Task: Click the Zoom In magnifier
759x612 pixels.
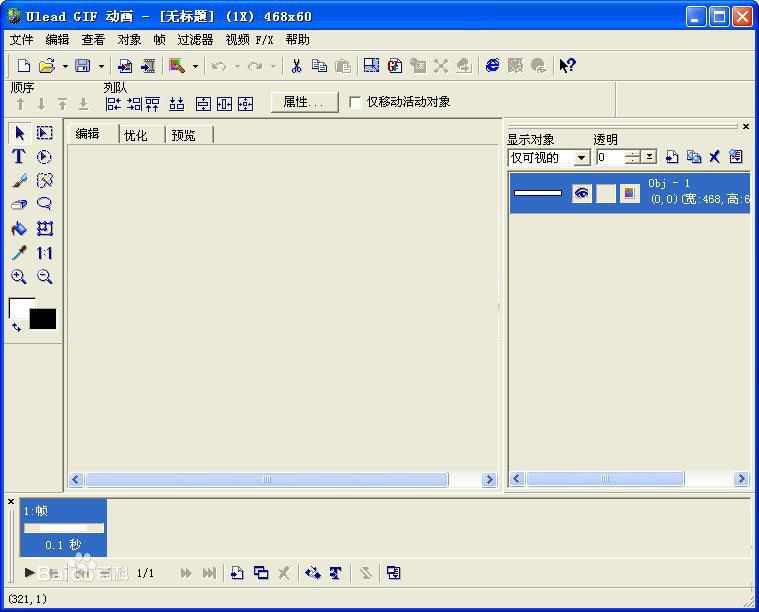Action: point(19,276)
